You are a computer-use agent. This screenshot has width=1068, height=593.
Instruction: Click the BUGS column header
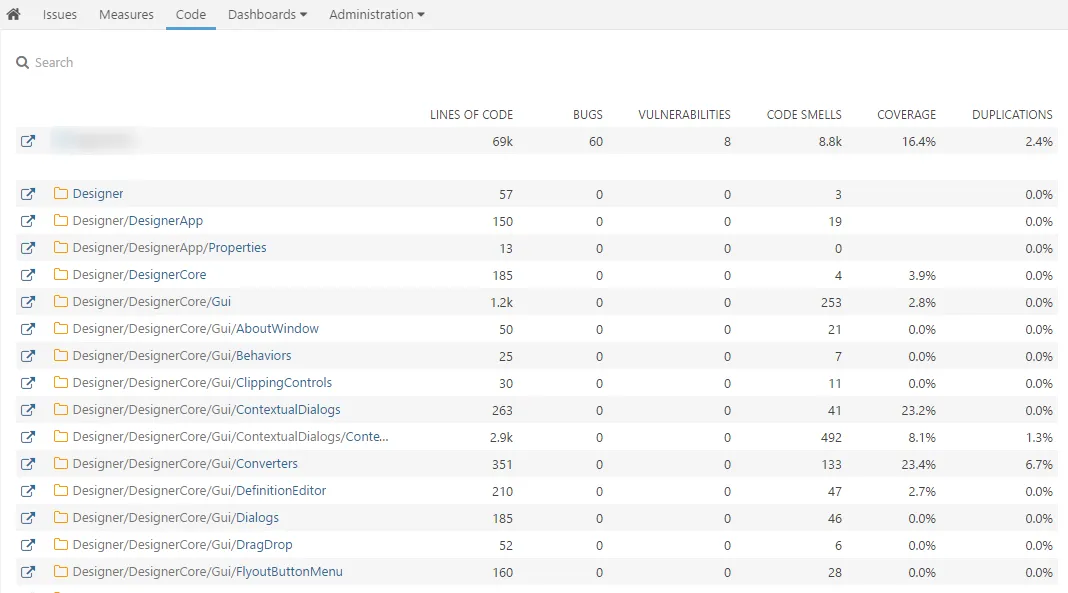point(588,114)
